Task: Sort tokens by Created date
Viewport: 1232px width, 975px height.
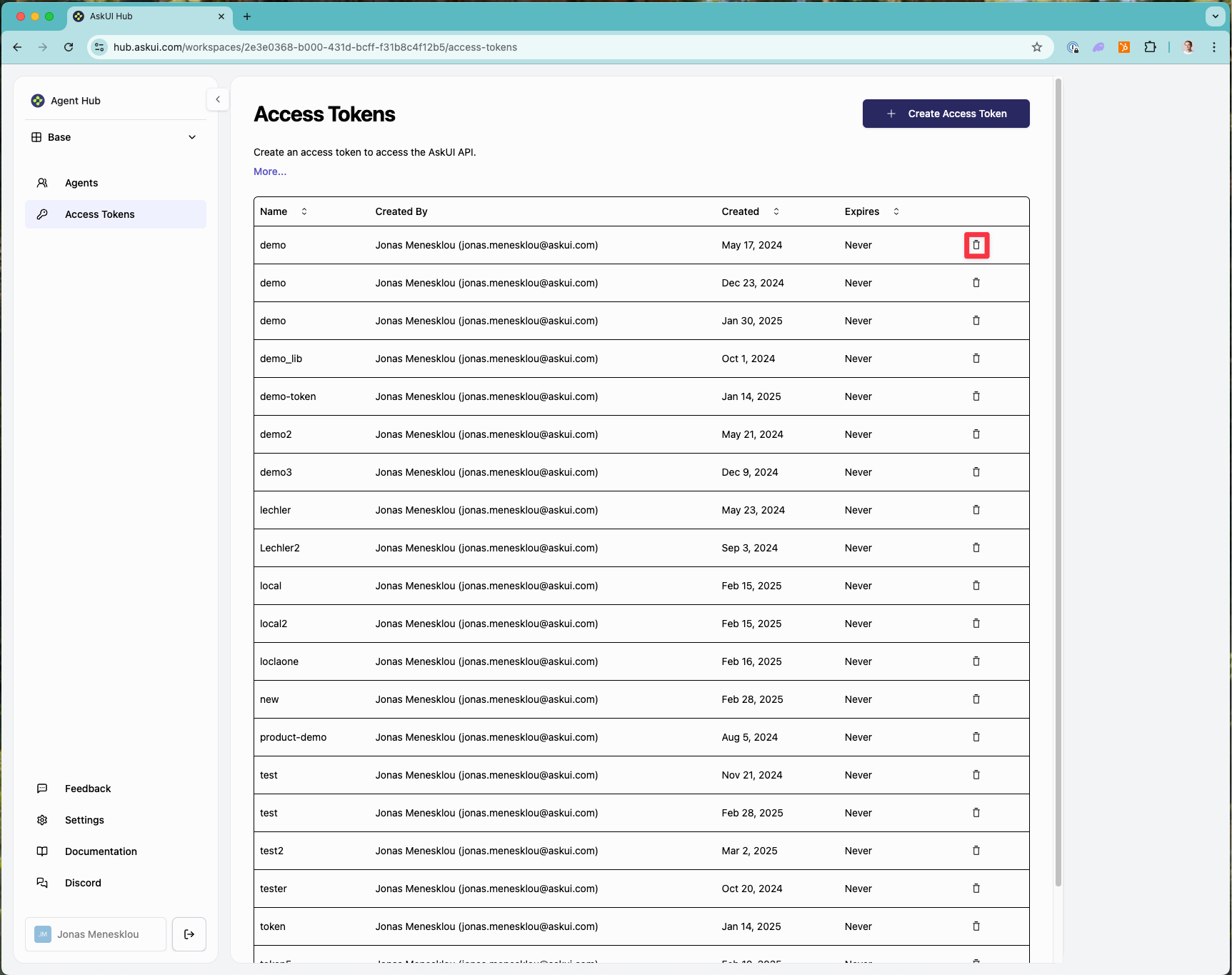Action: (x=775, y=211)
